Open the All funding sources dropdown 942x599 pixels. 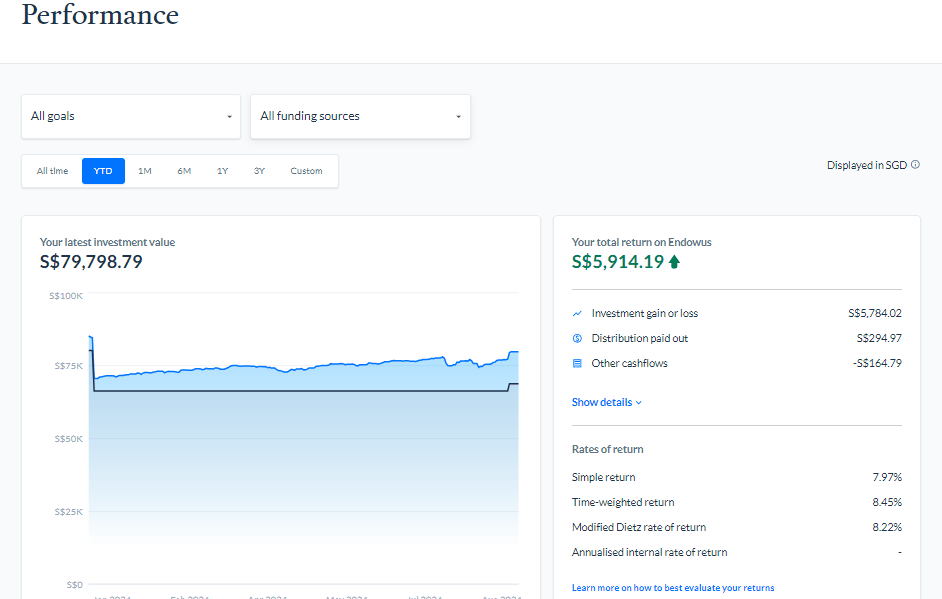(x=360, y=117)
